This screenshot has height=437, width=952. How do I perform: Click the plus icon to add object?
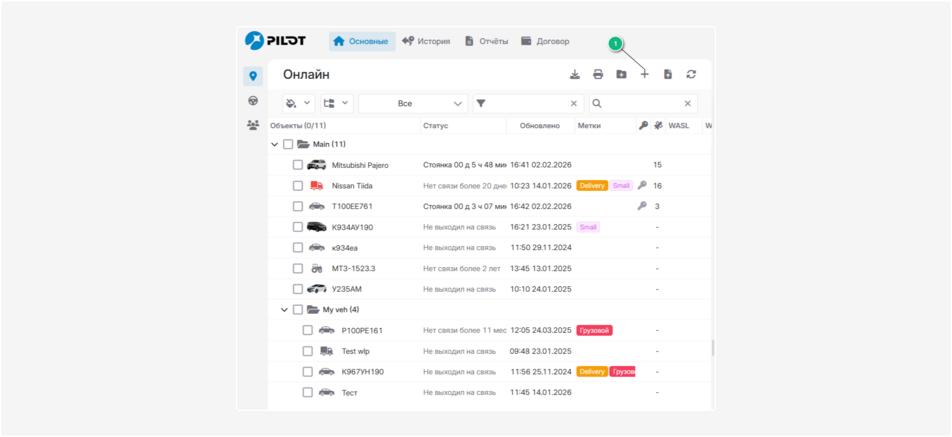pyautogui.click(x=645, y=75)
